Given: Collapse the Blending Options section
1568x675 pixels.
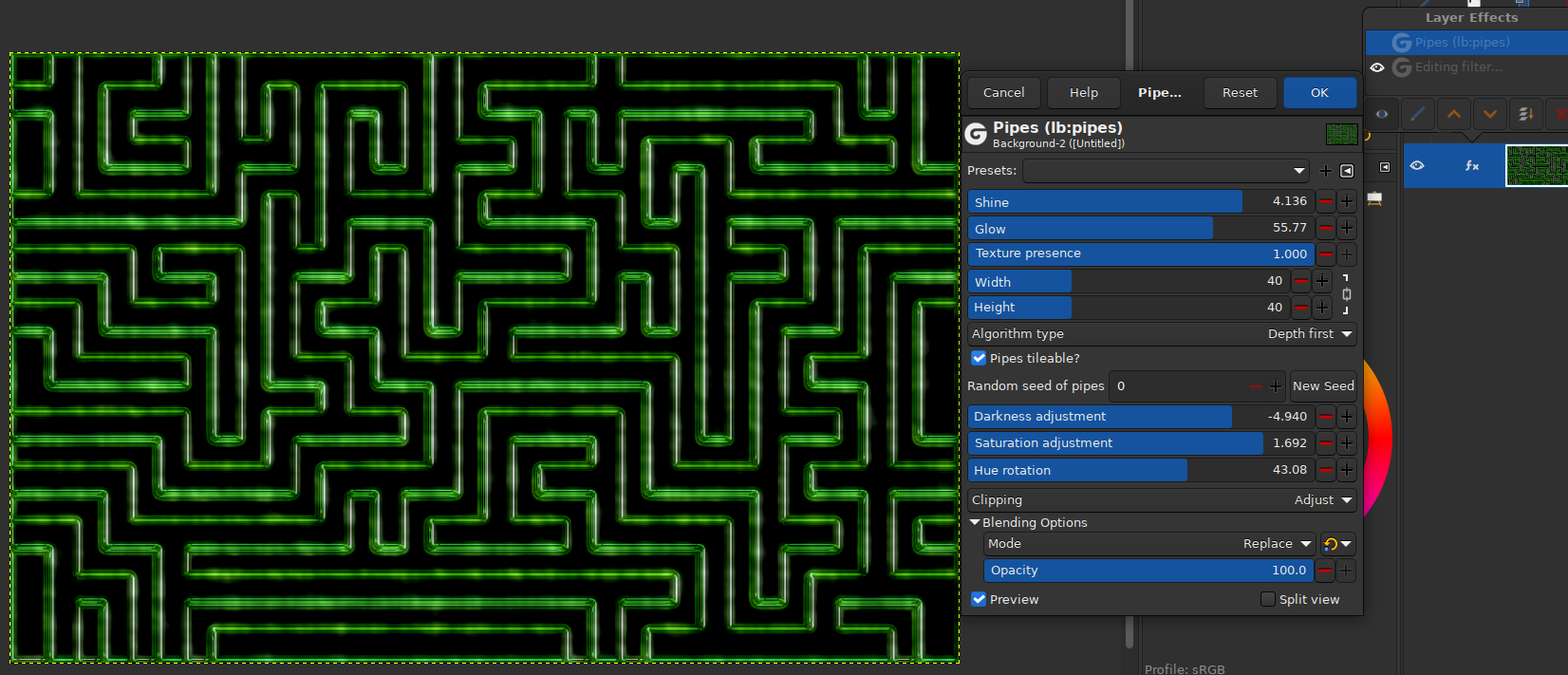Looking at the screenshot, I should (x=975, y=523).
